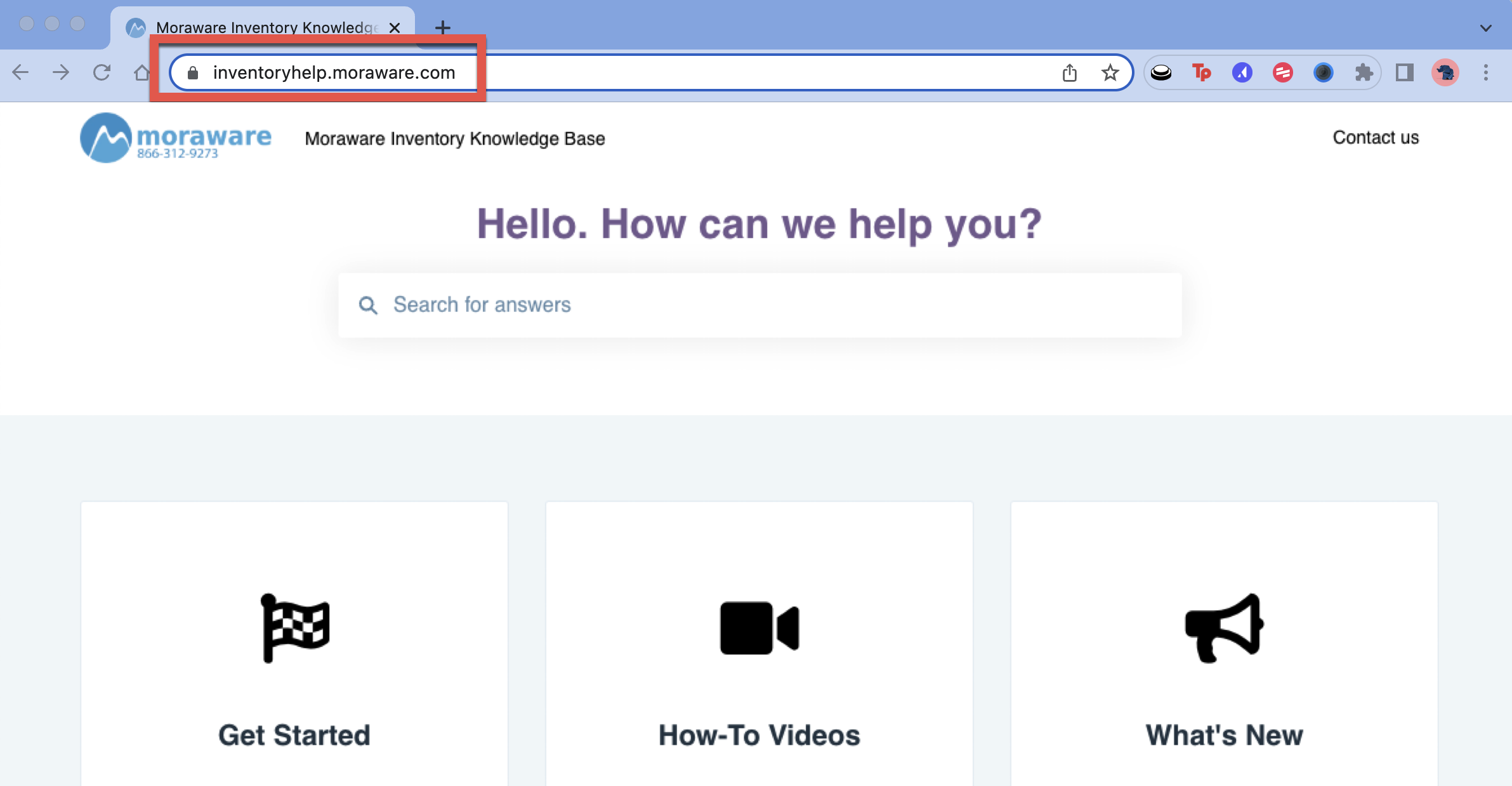Open the Contact us link
This screenshot has width=1512, height=786.
click(1376, 138)
